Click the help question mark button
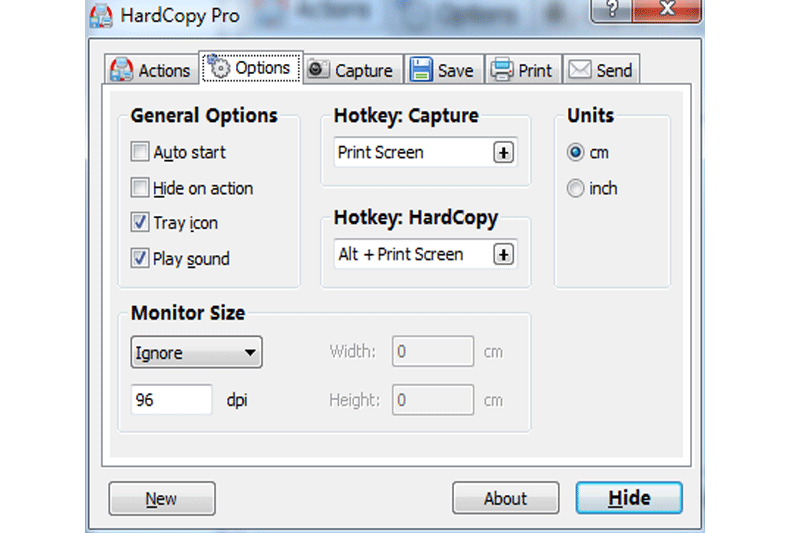800x533 pixels. tap(611, 10)
